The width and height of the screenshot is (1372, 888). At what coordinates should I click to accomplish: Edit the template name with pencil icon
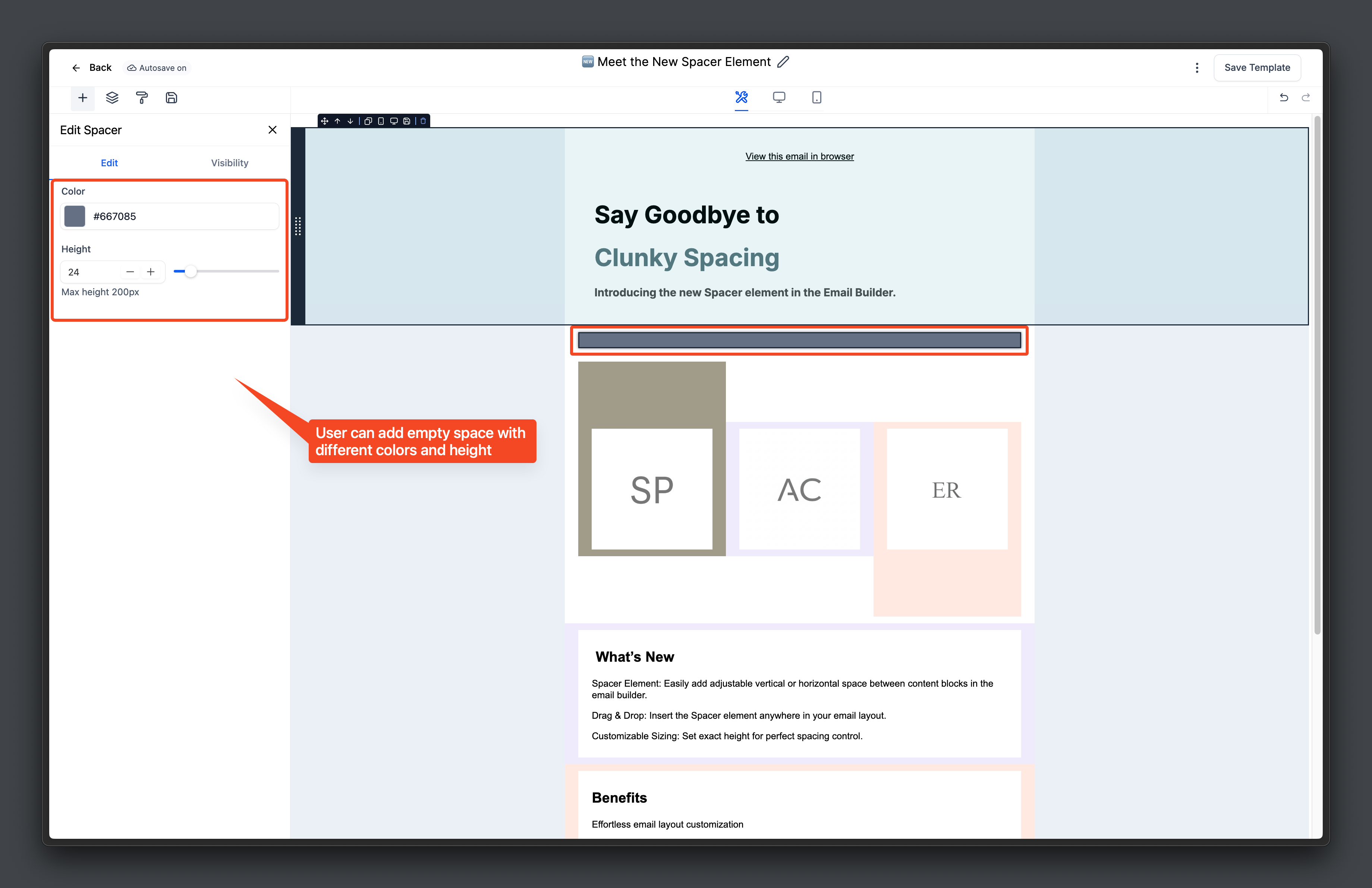783,62
